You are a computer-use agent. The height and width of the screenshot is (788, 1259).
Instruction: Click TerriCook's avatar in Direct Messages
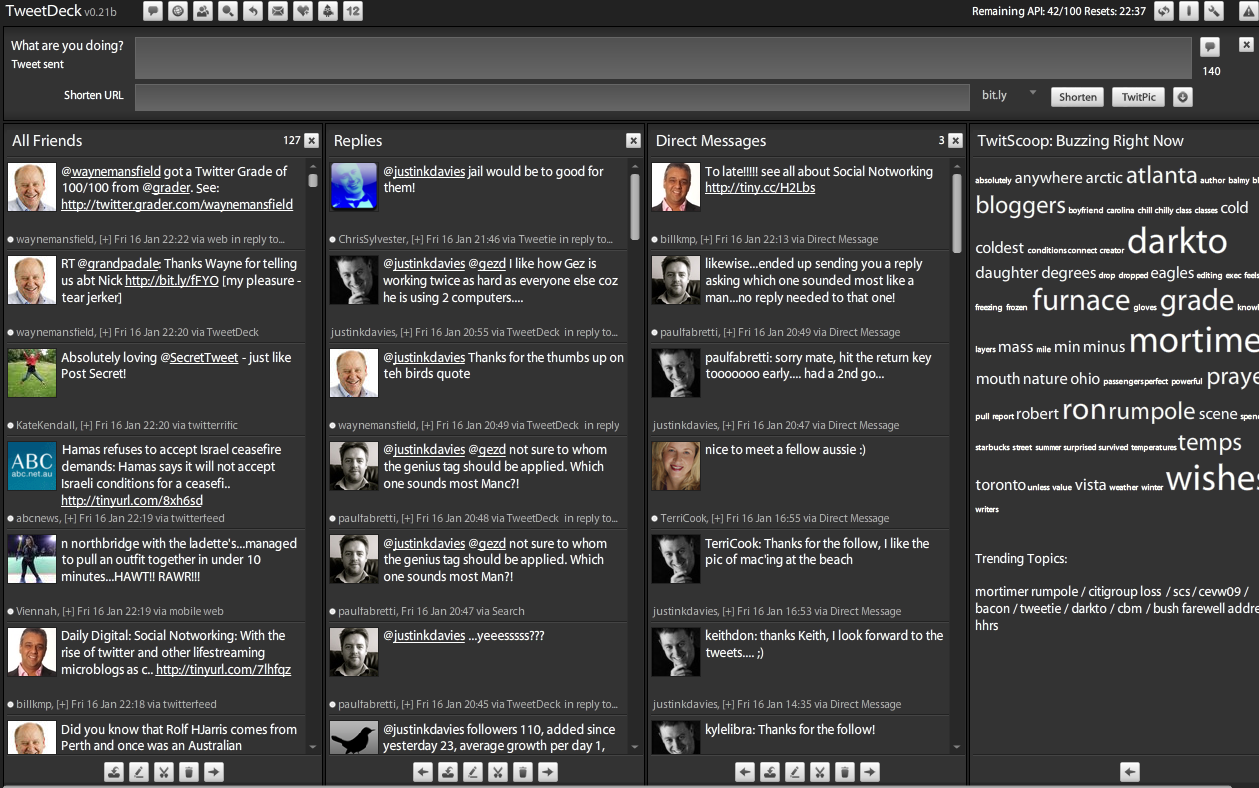pos(676,466)
